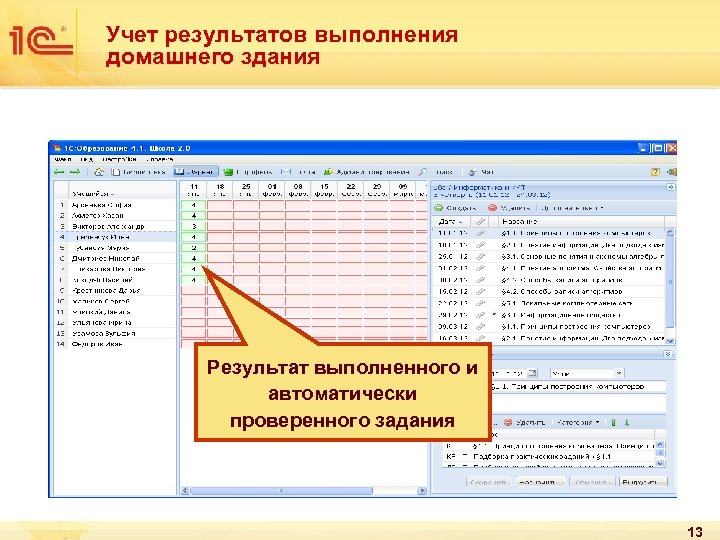Click the flagged row marker beside §3.1 Информационные
The width and height of the screenshot is (720, 540).
point(495,315)
